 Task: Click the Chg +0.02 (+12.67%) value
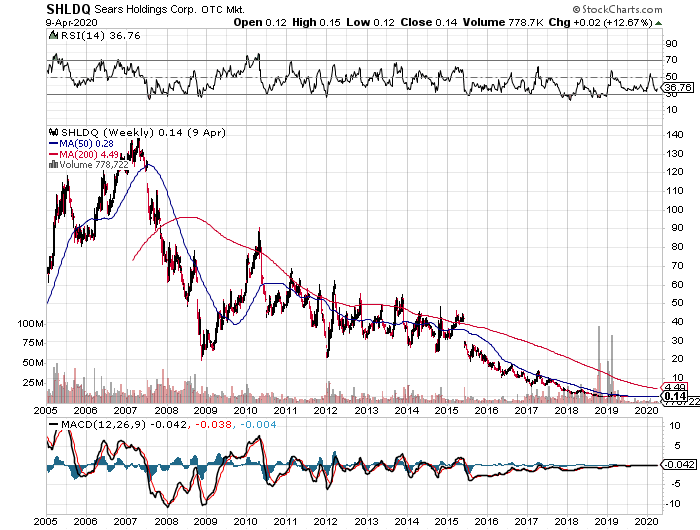point(600,22)
